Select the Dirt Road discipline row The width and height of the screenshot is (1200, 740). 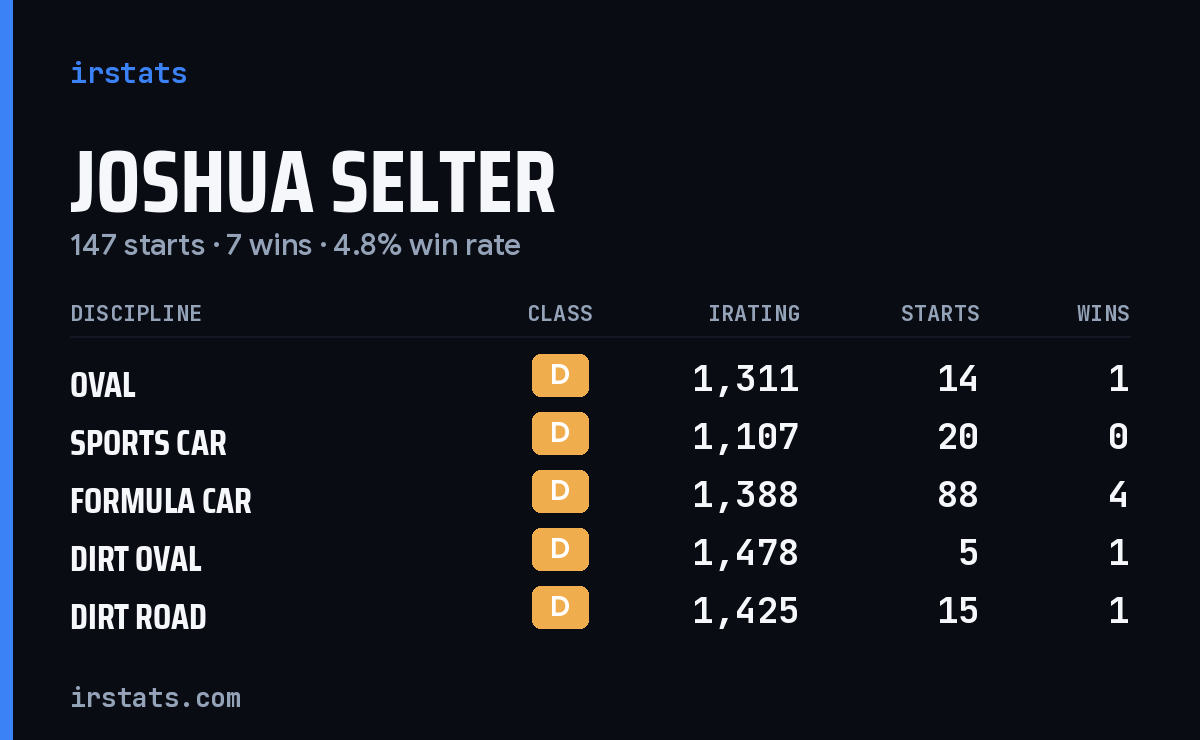point(600,611)
